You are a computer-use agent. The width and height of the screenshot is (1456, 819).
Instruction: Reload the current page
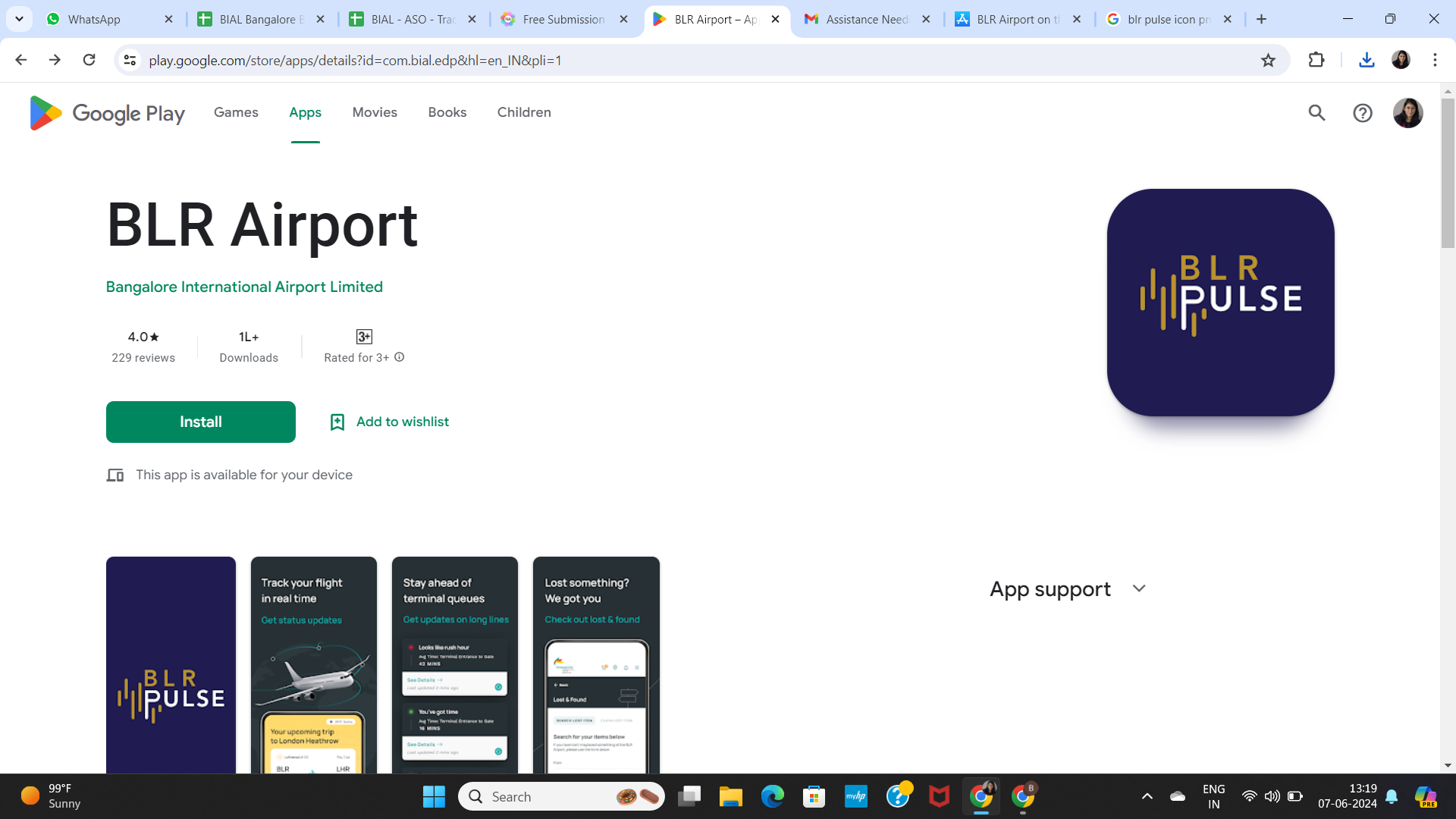click(89, 60)
